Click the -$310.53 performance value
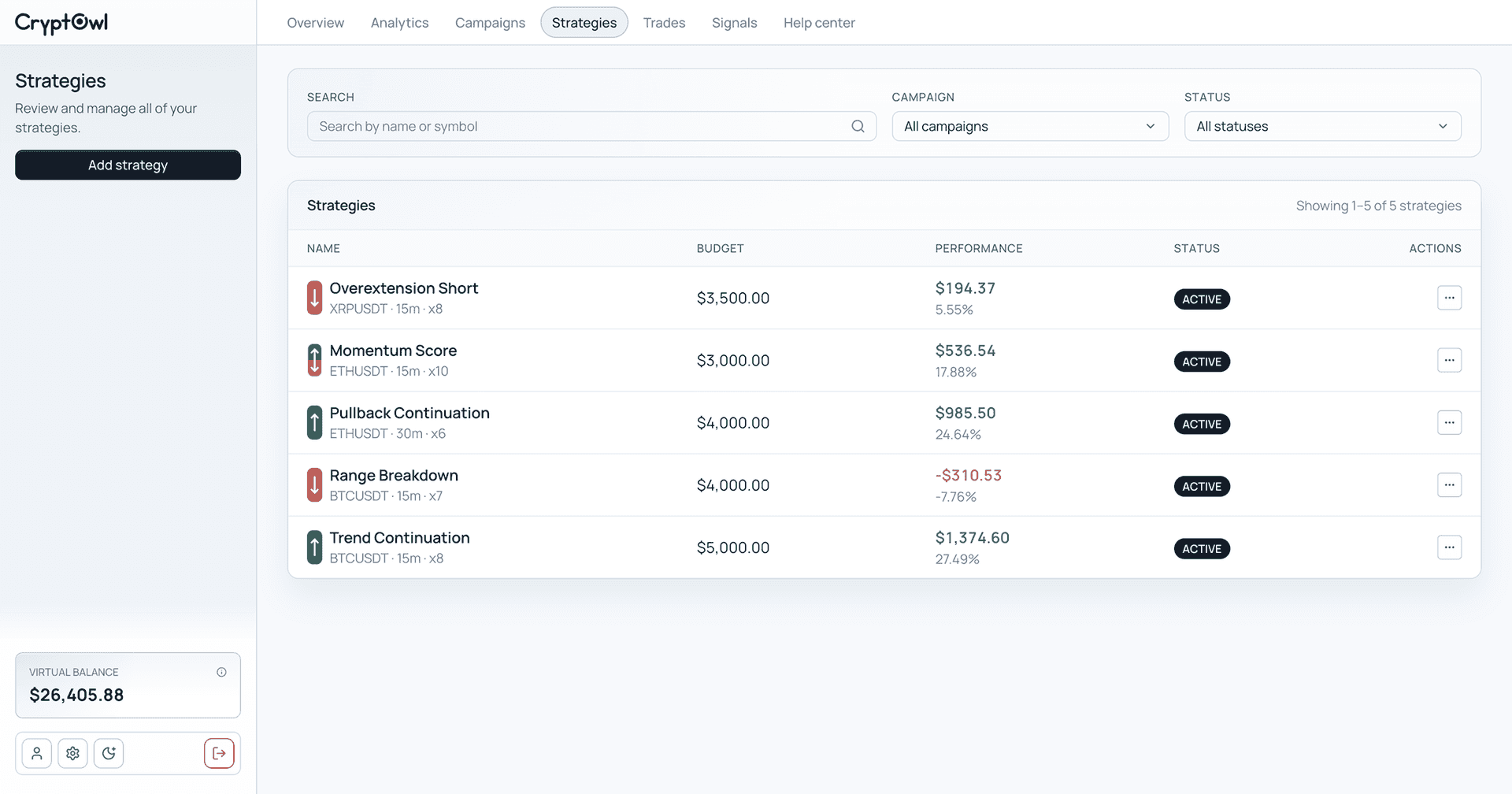The height and width of the screenshot is (794, 1512). [x=969, y=475]
